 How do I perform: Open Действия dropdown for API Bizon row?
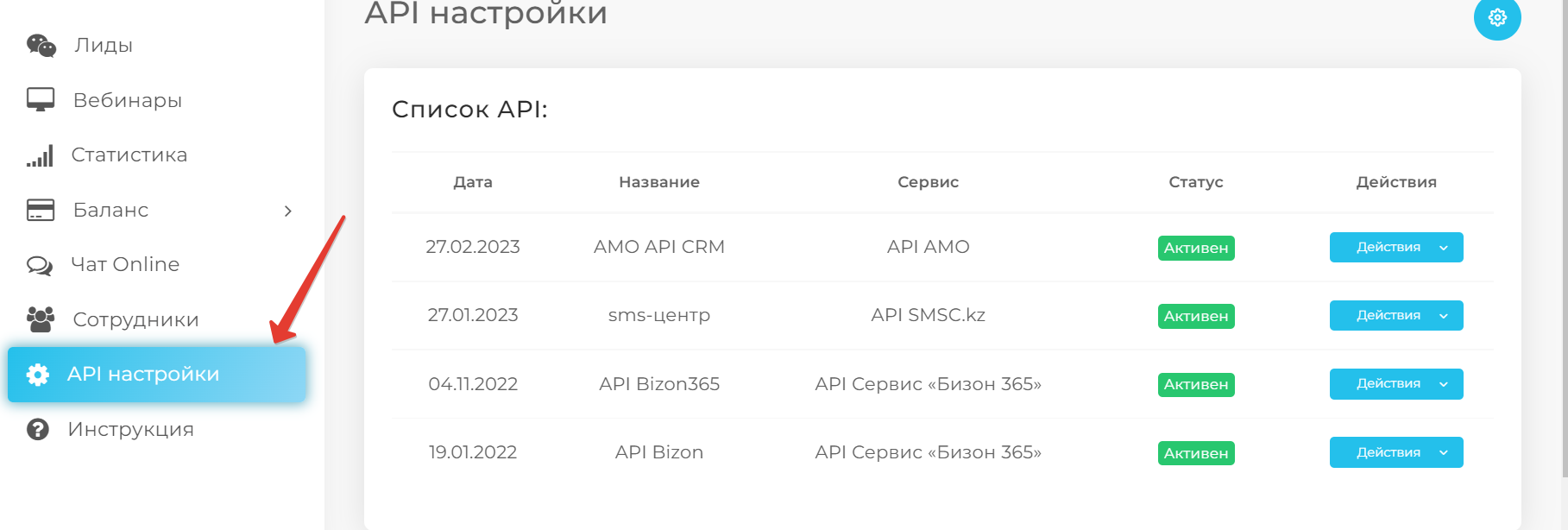[1395, 452]
